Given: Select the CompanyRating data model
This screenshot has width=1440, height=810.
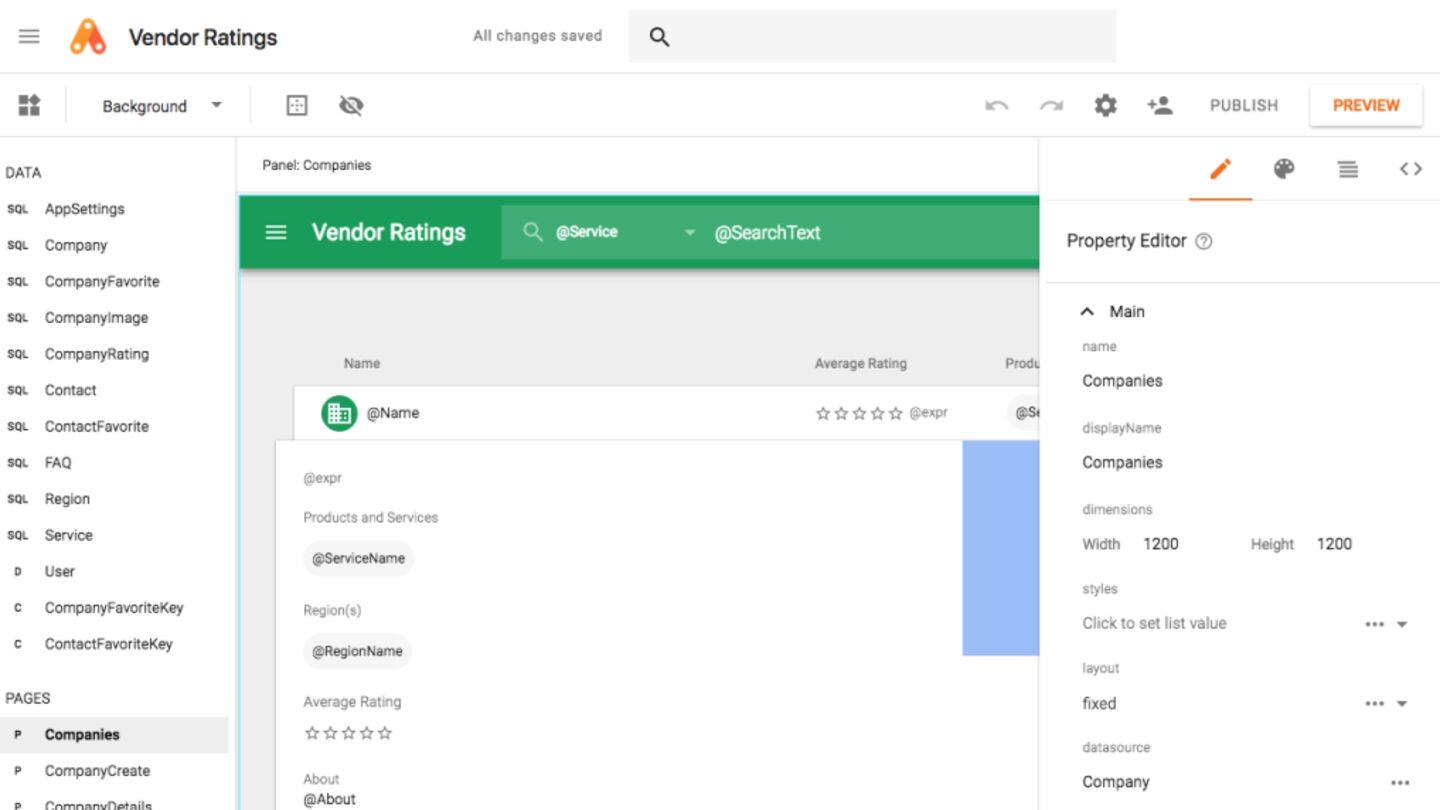Looking at the screenshot, I should tap(97, 354).
